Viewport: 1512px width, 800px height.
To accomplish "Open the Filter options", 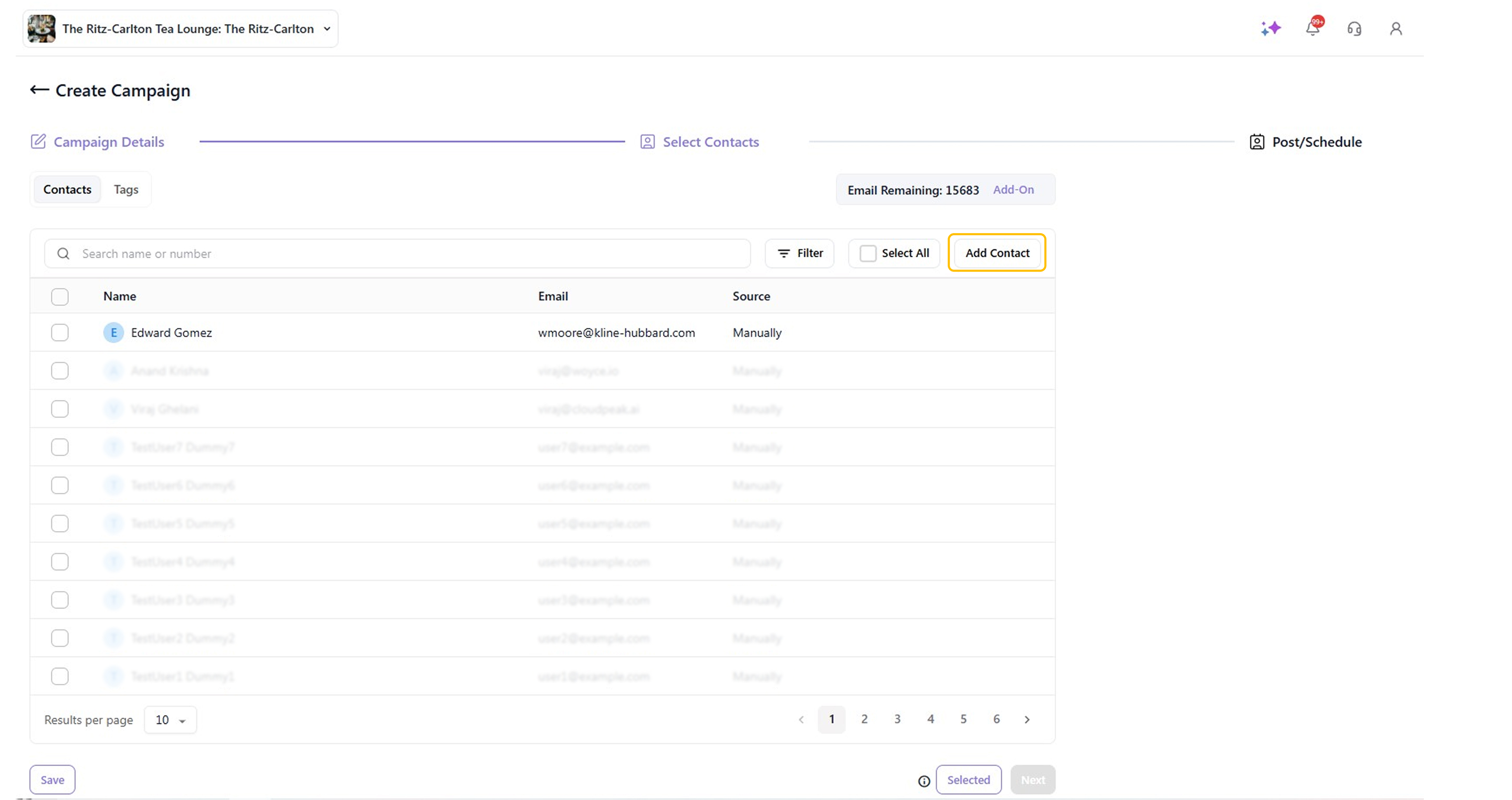I will (x=800, y=253).
